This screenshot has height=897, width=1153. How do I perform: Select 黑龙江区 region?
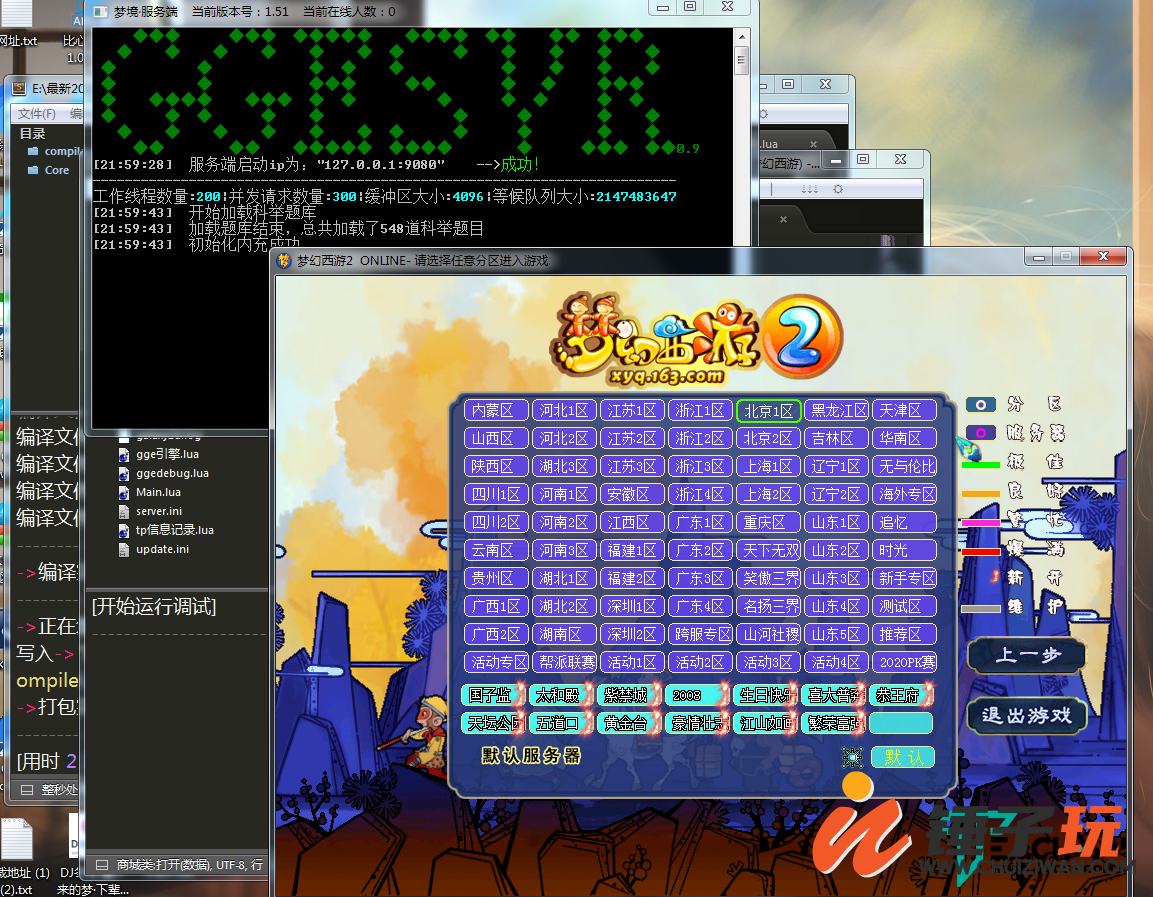(x=836, y=410)
